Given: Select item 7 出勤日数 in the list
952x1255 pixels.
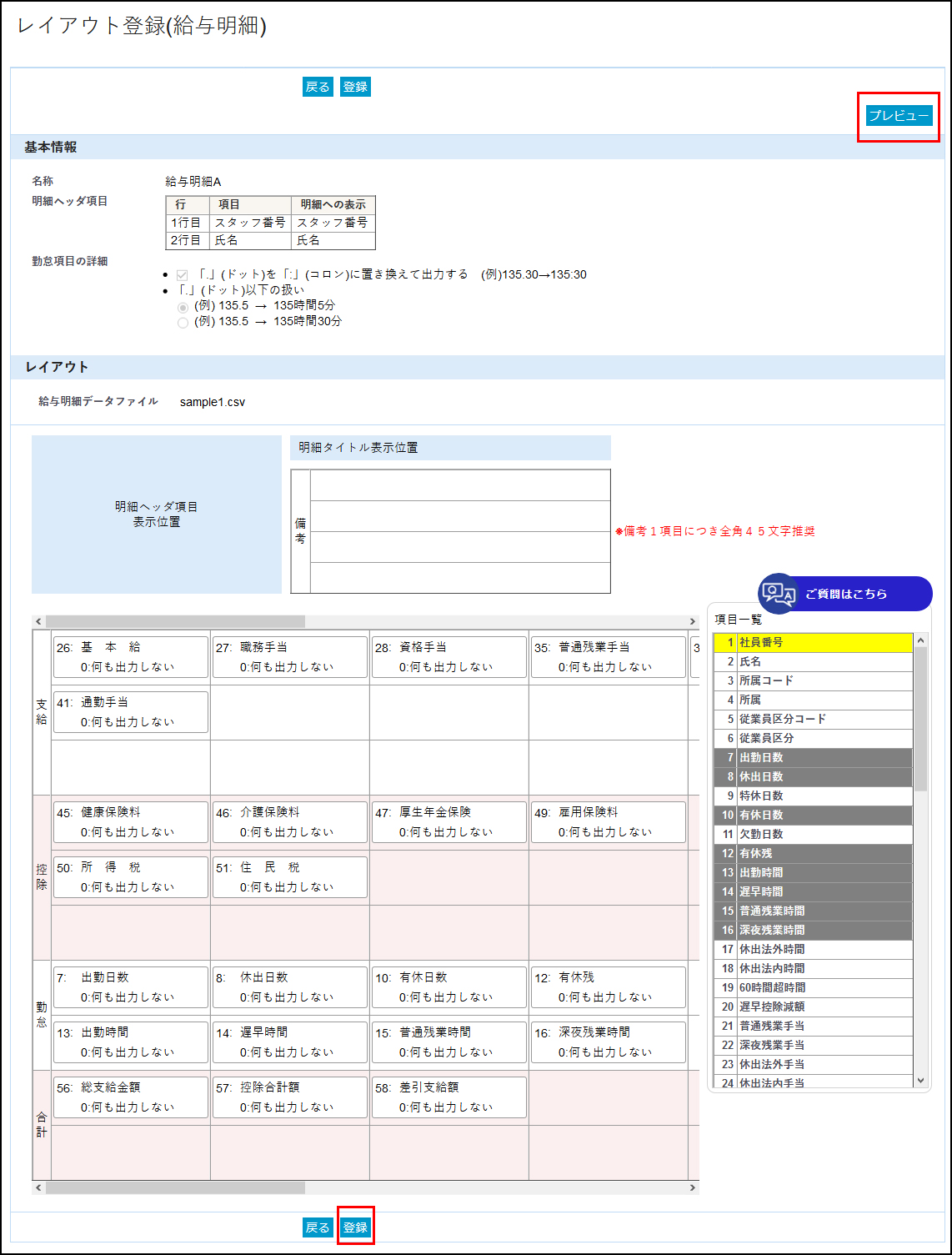Looking at the screenshot, I should (x=813, y=757).
